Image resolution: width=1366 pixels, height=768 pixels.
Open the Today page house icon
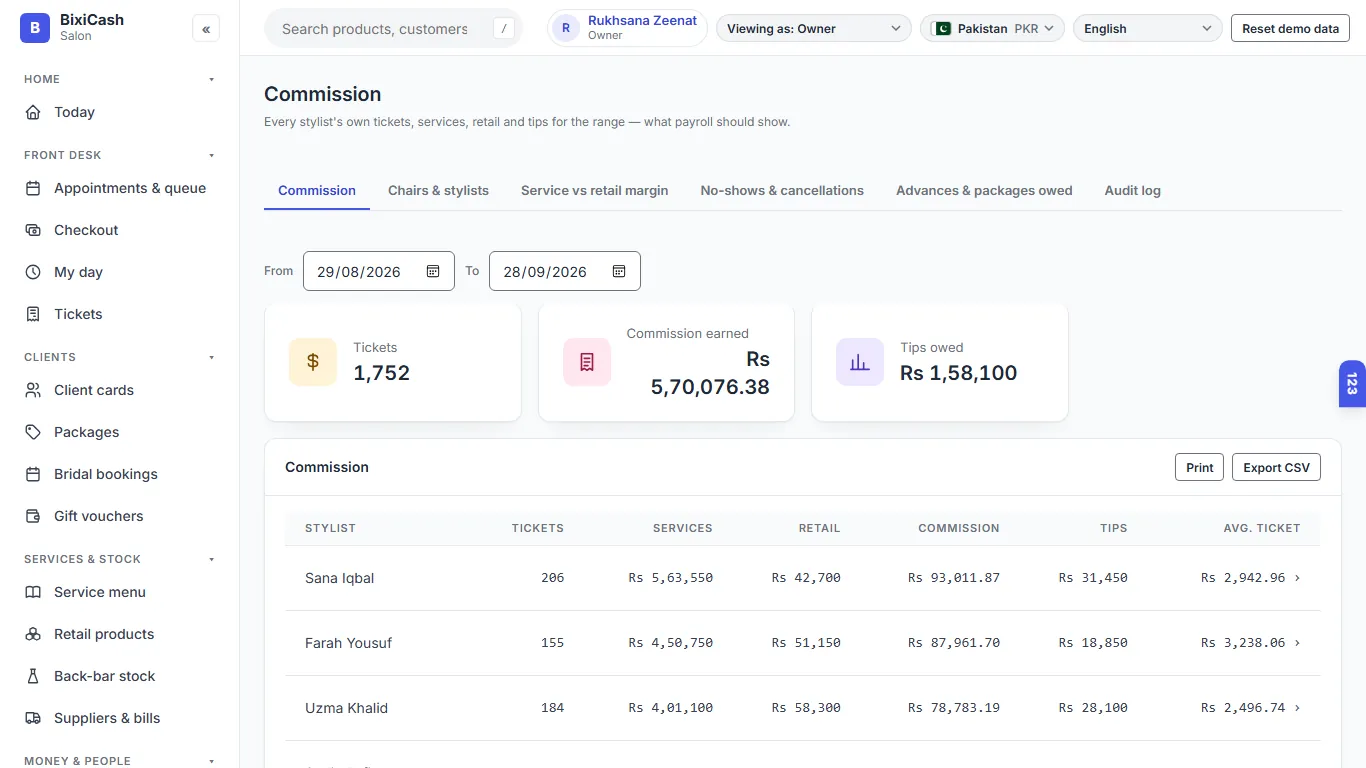tap(33, 112)
